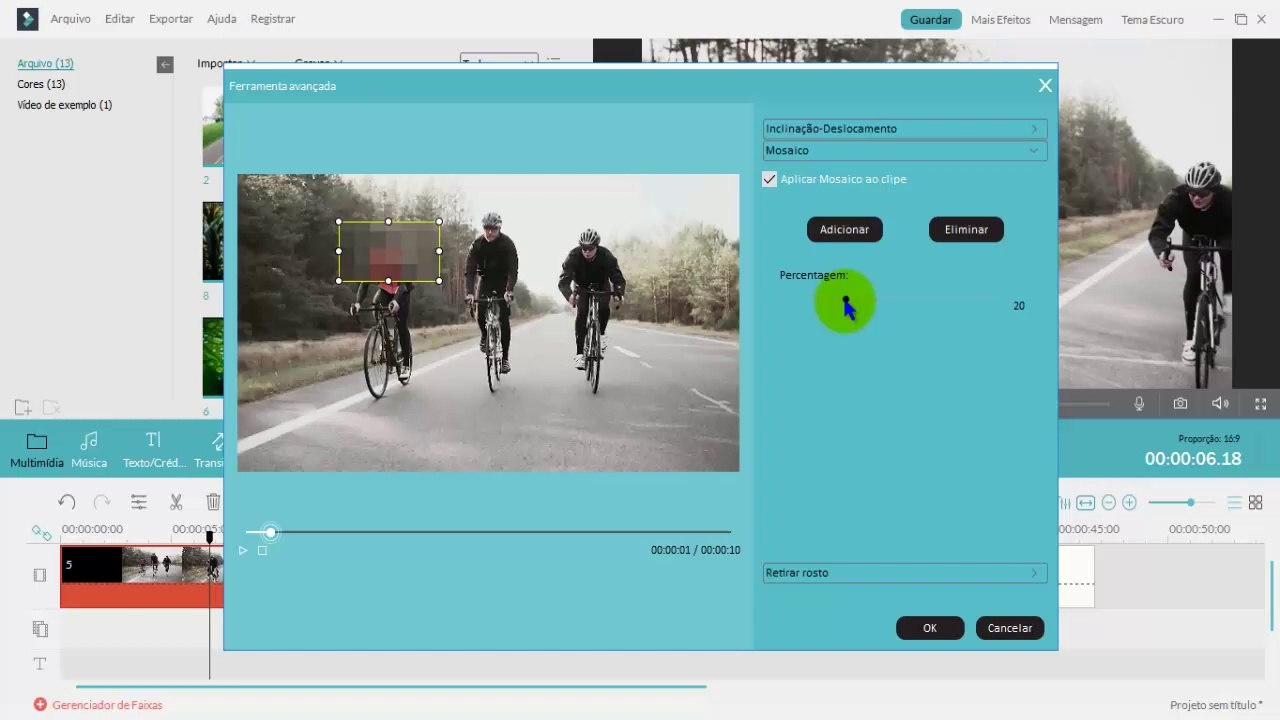Click the Adicionar mosaic button
This screenshot has width=1280, height=720.
click(x=845, y=230)
